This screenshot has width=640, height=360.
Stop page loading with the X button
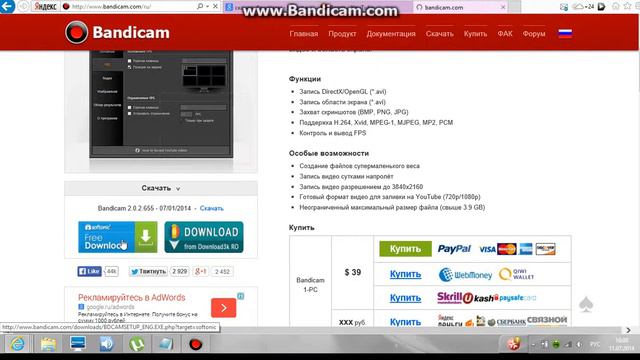click(215, 7)
